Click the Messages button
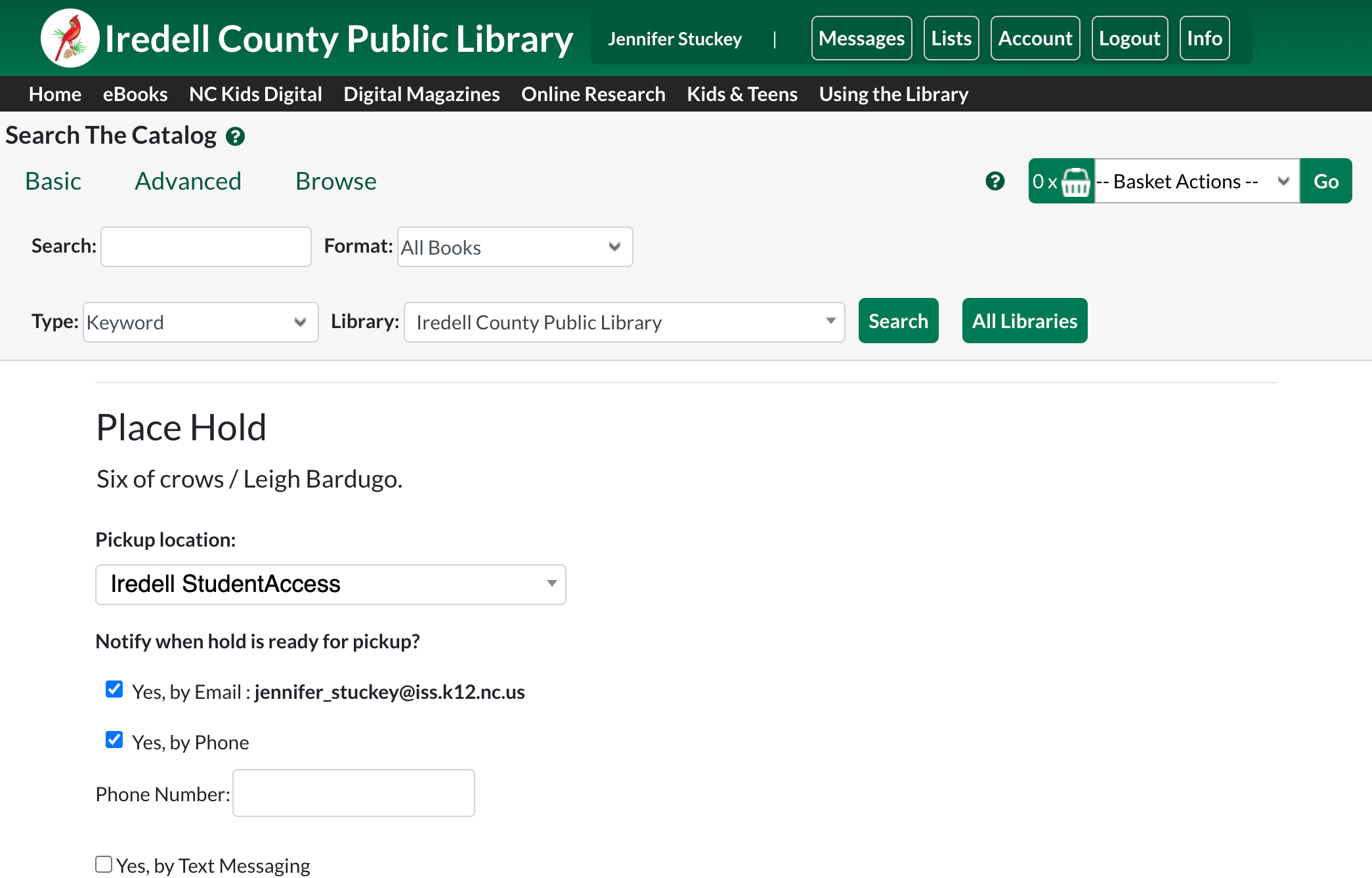 pos(862,38)
